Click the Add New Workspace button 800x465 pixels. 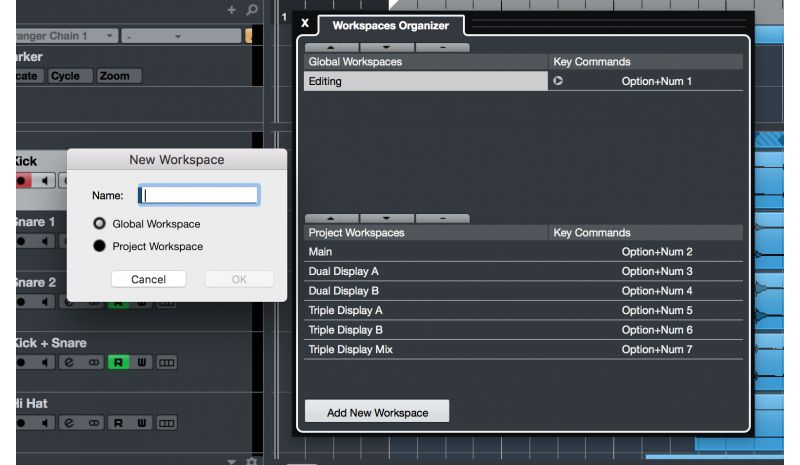pyautogui.click(x=377, y=411)
